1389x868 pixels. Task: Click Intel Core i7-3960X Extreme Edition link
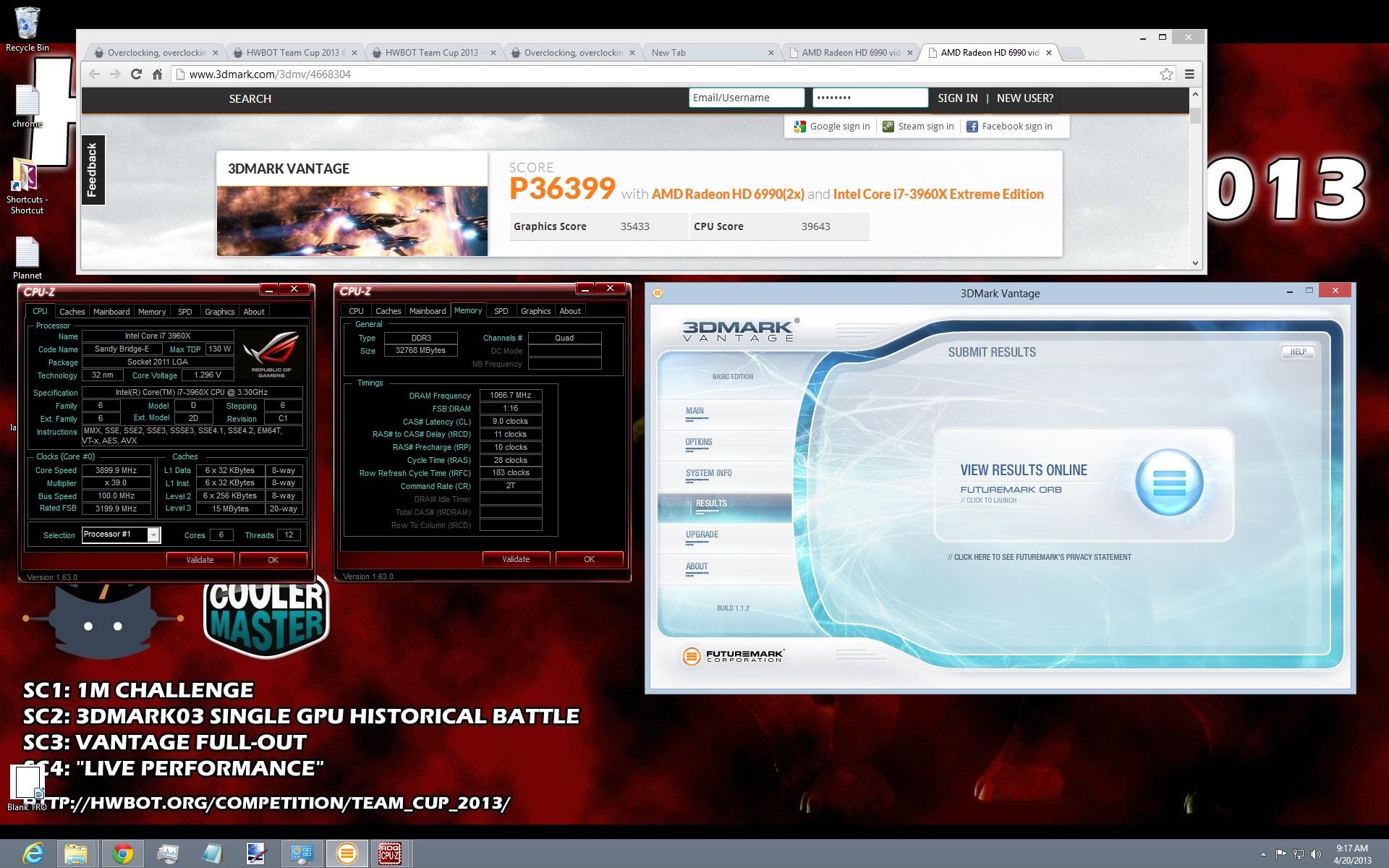[938, 194]
